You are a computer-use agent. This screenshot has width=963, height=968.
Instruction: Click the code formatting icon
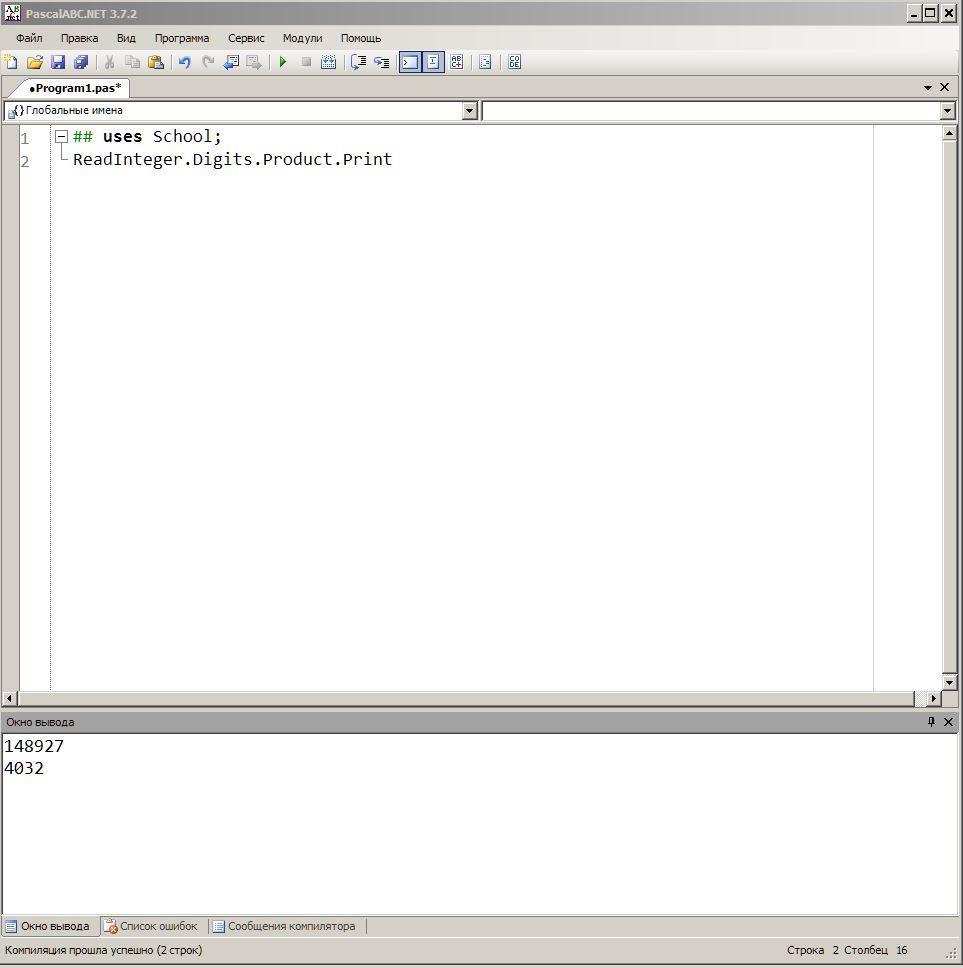click(x=485, y=62)
